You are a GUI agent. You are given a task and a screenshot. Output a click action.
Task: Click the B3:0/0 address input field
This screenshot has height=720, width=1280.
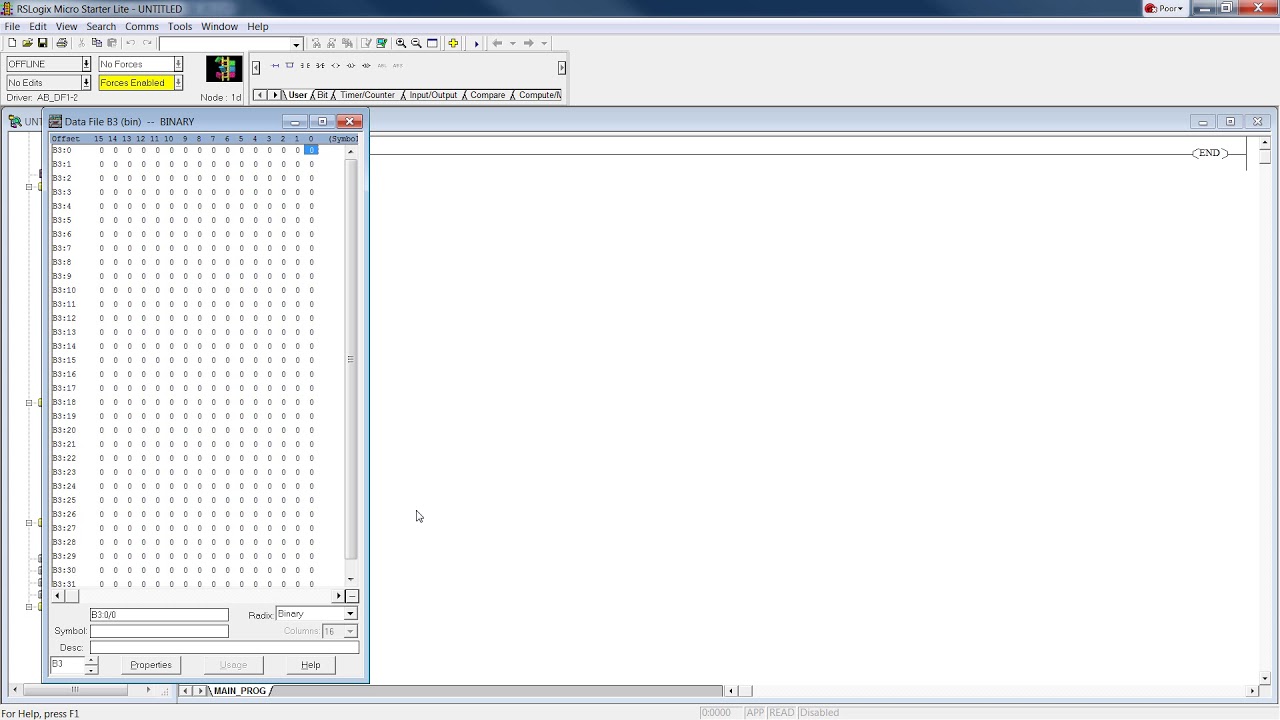159,614
